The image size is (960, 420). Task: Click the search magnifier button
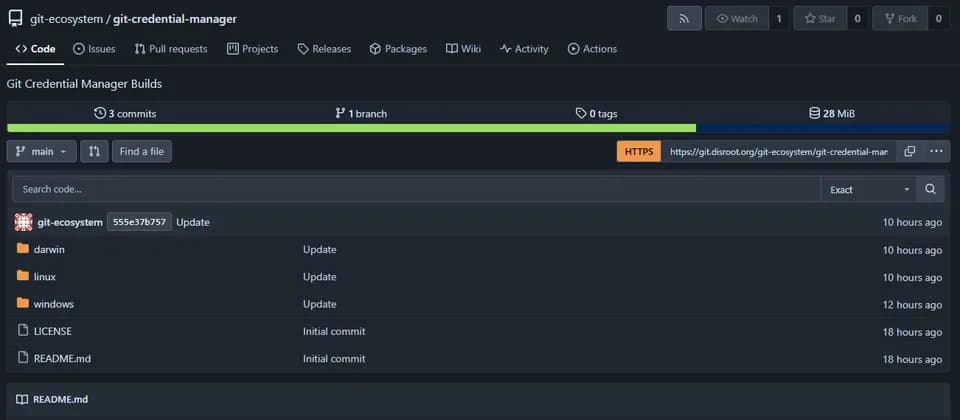click(x=930, y=189)
